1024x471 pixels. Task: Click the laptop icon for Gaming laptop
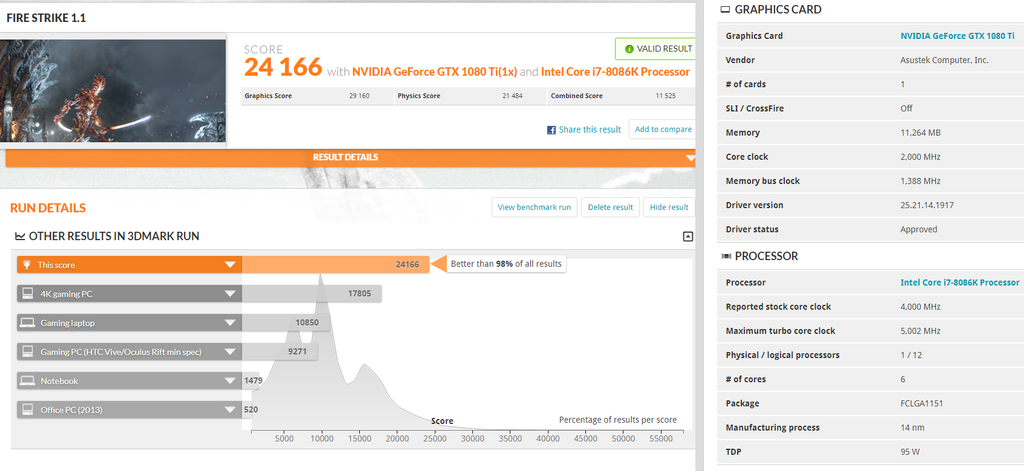(x=27, y=323)
